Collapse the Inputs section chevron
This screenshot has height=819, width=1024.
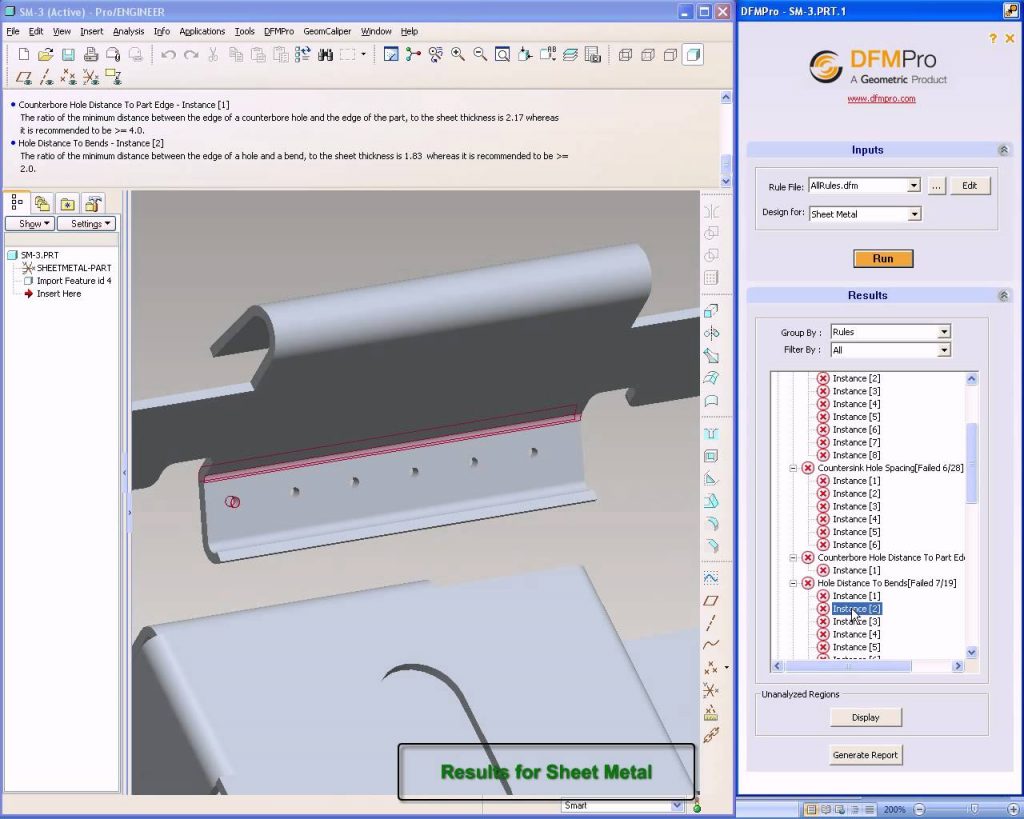(1004, 150)
